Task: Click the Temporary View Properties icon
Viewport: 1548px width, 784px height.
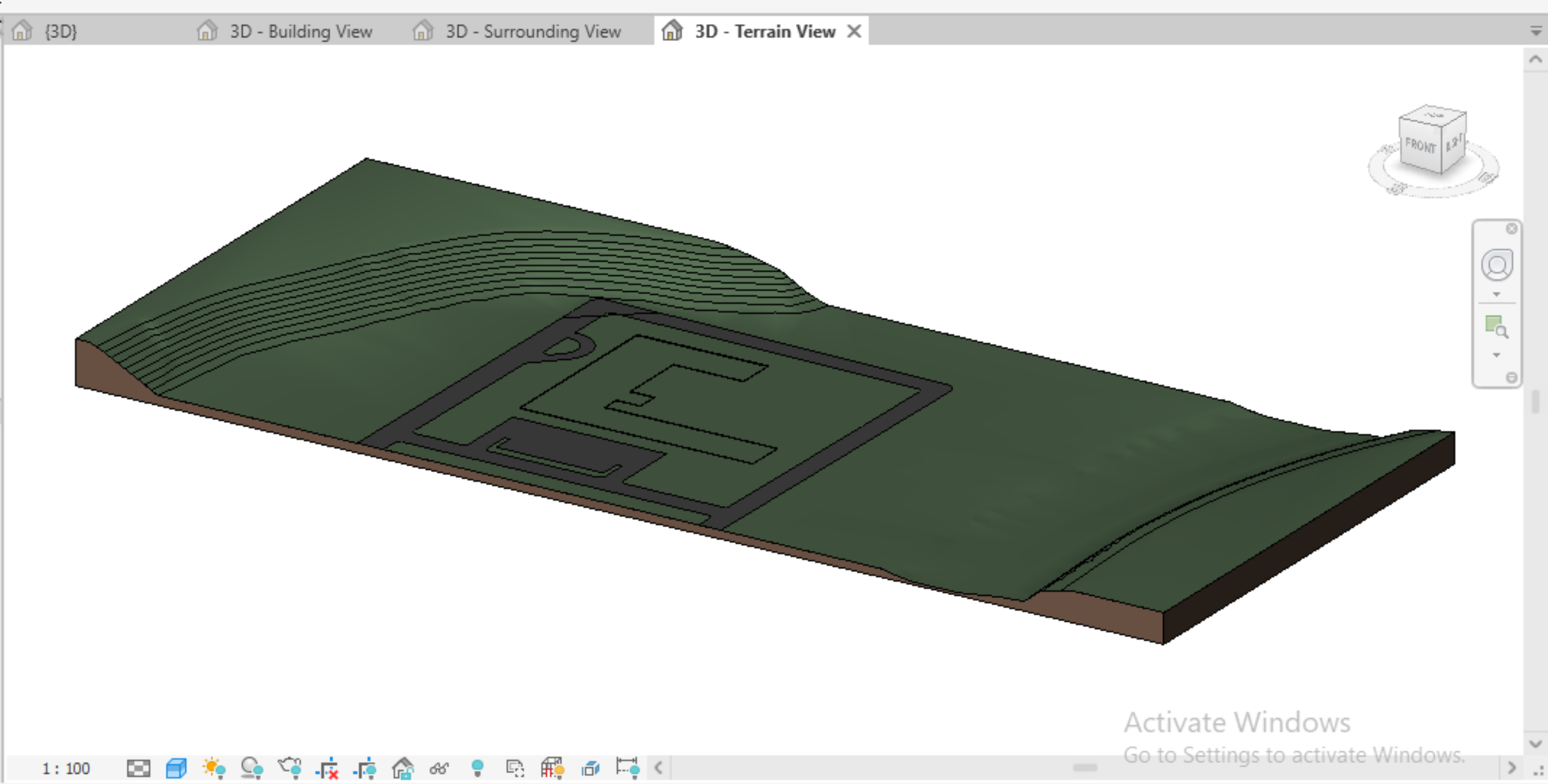Action: (515, 768)
